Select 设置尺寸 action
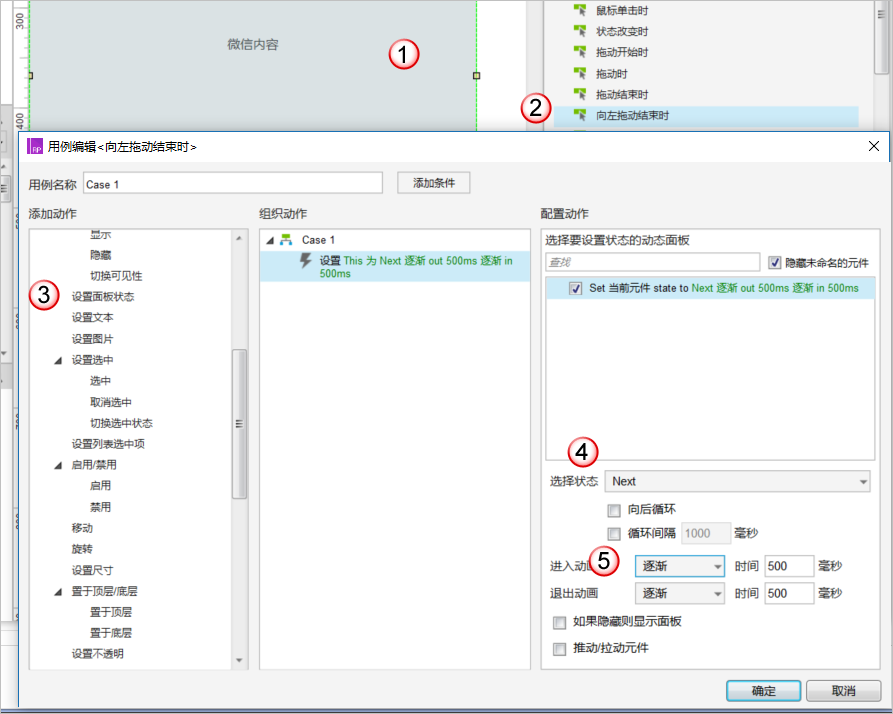 92,570
